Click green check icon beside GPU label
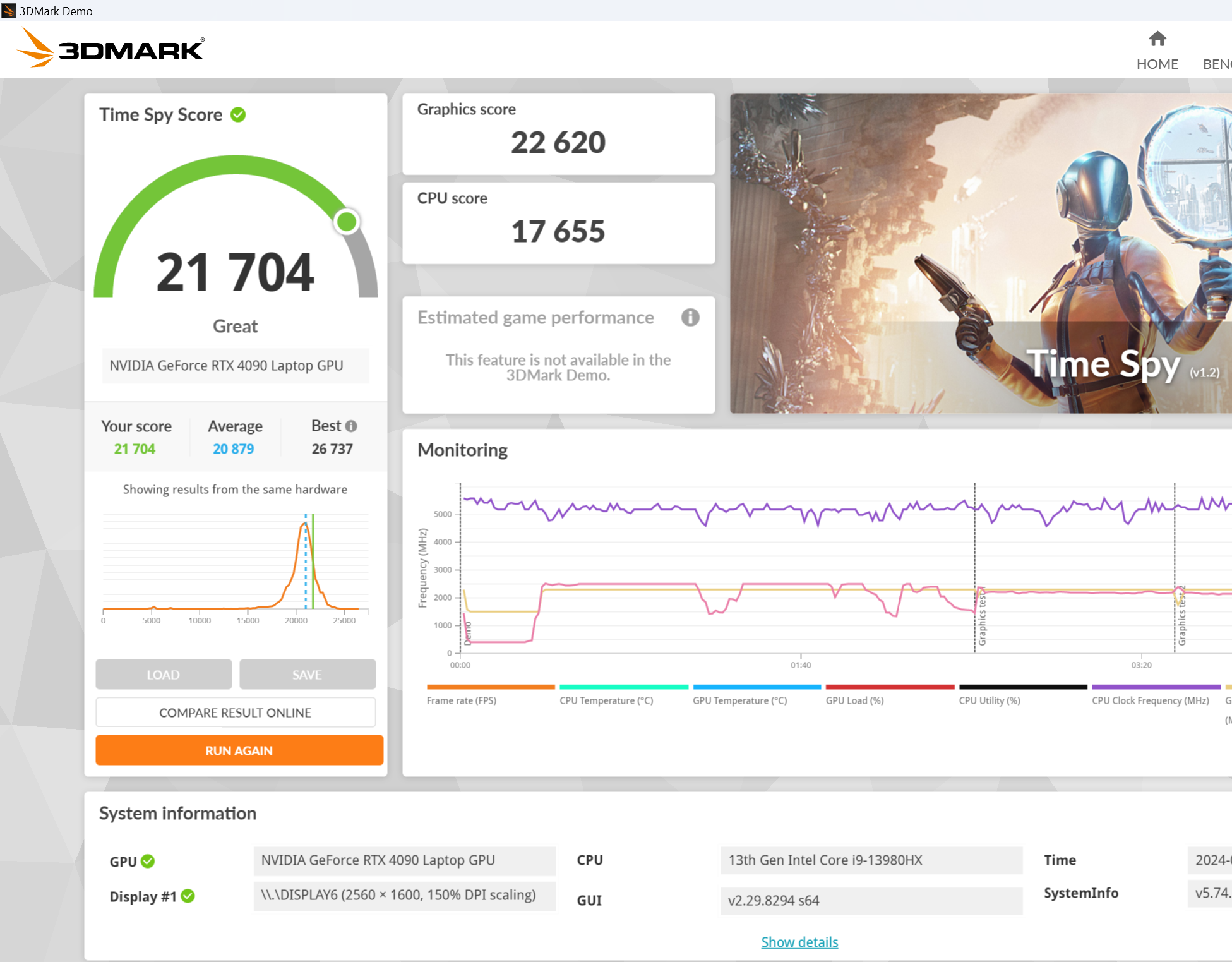This screenshot has height=962, width=1232. pos(148,861)
